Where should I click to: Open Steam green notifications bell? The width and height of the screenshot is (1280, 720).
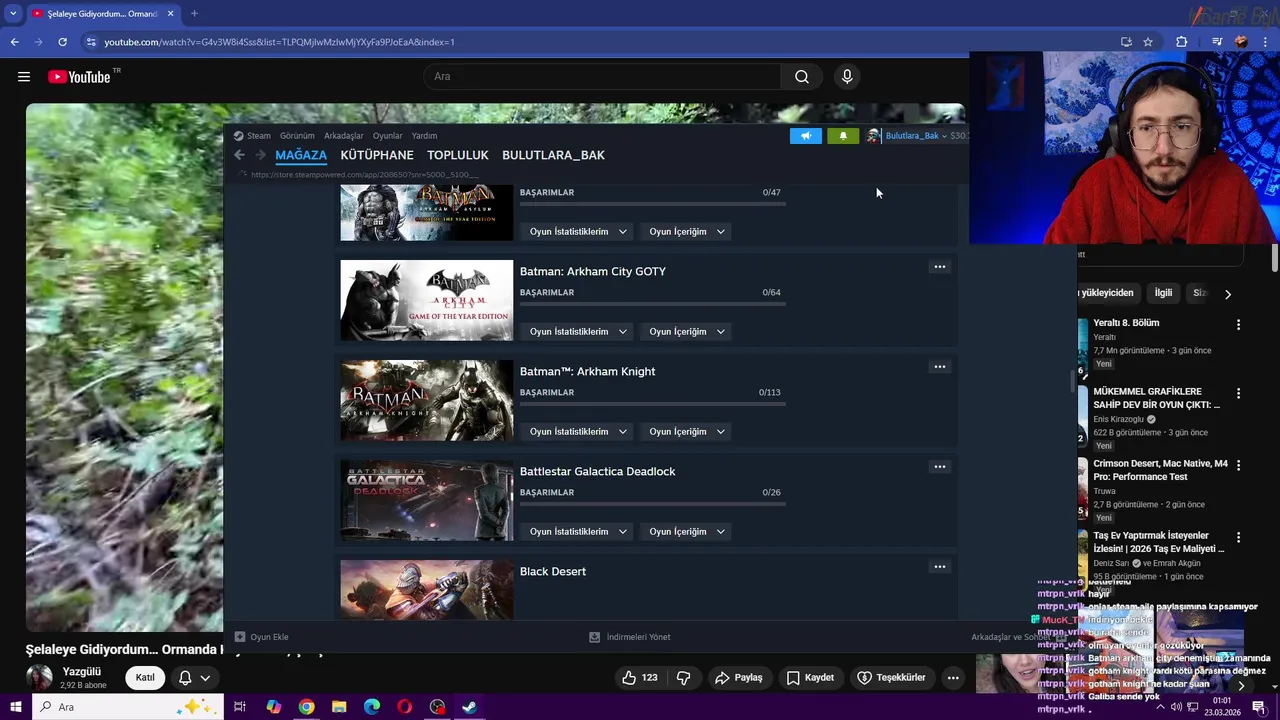tap(843, 136)
